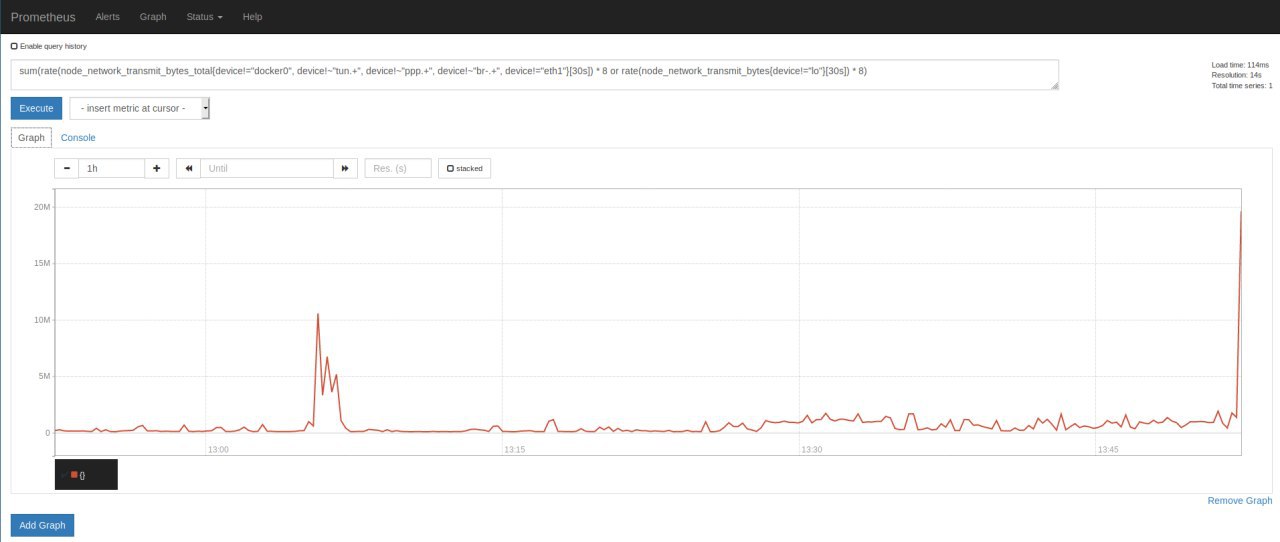
Task: Open Graph in the top navigation bar
Action: click(x=153, y=17)
